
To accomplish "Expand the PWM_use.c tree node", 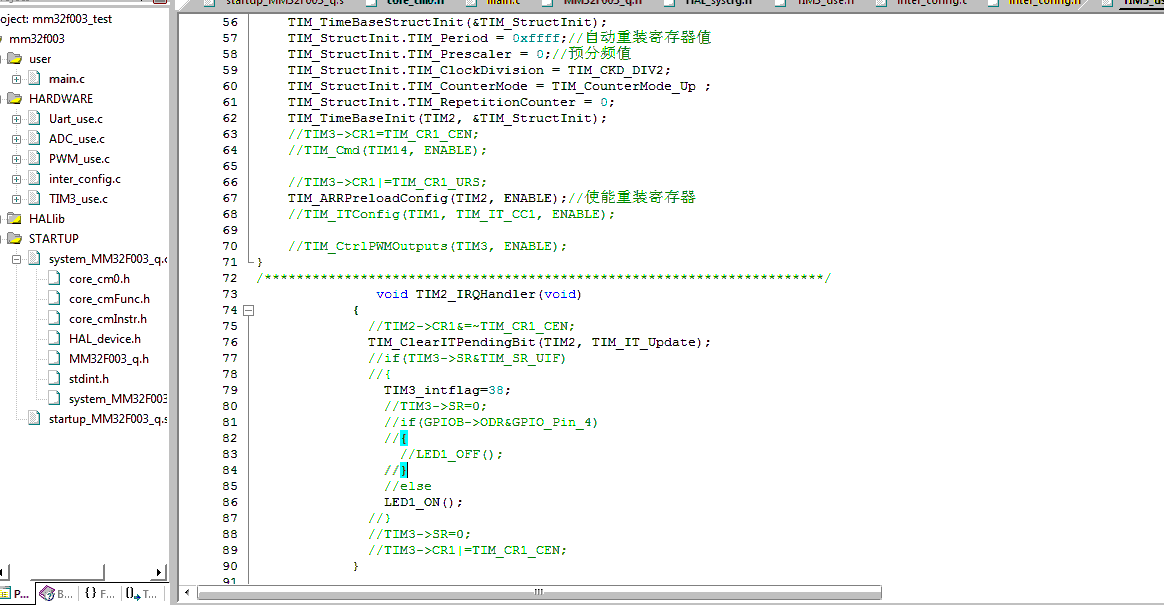I will [16, 159].
